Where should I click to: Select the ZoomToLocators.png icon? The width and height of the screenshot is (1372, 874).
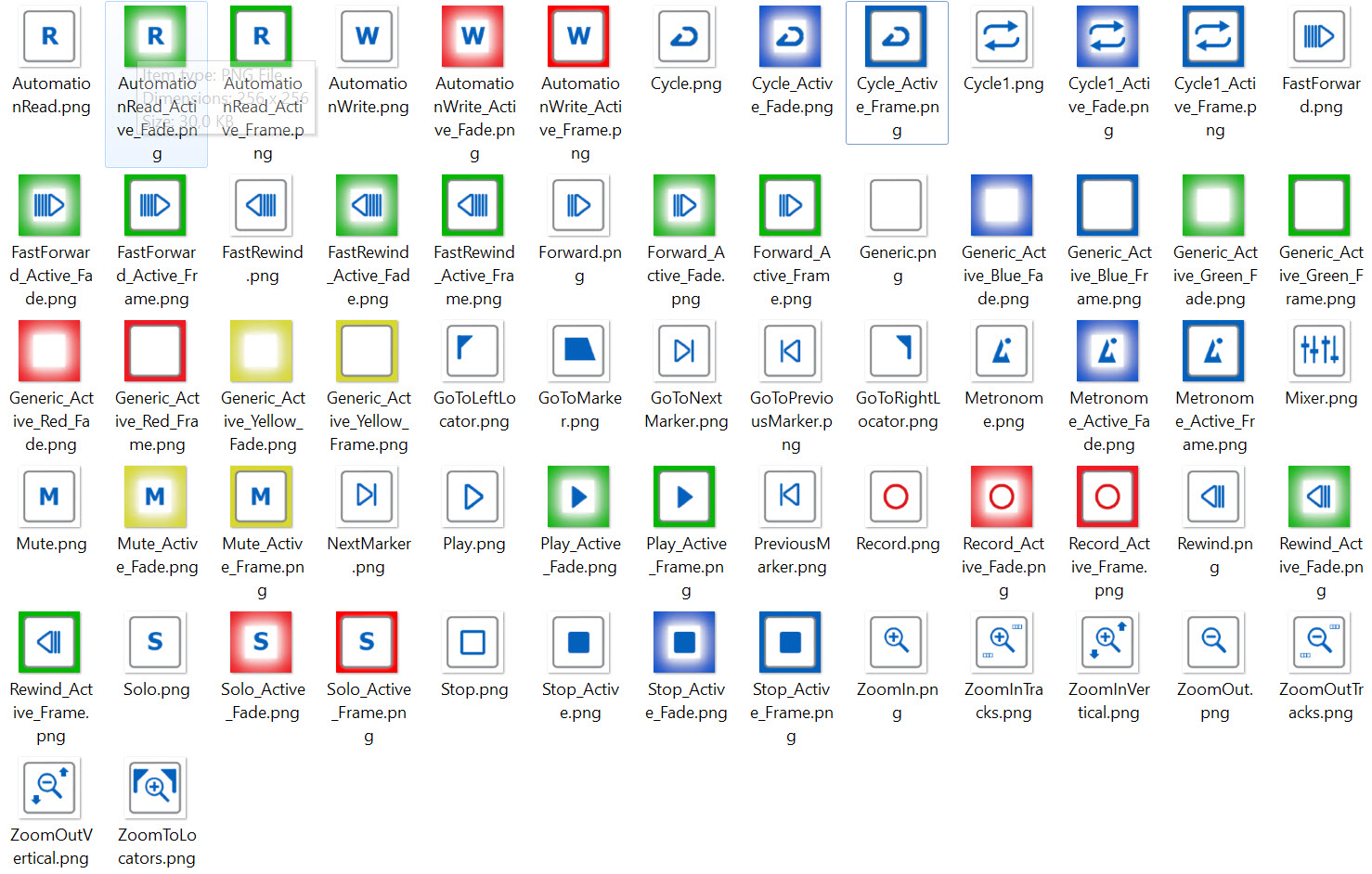[x=156, y=788]
